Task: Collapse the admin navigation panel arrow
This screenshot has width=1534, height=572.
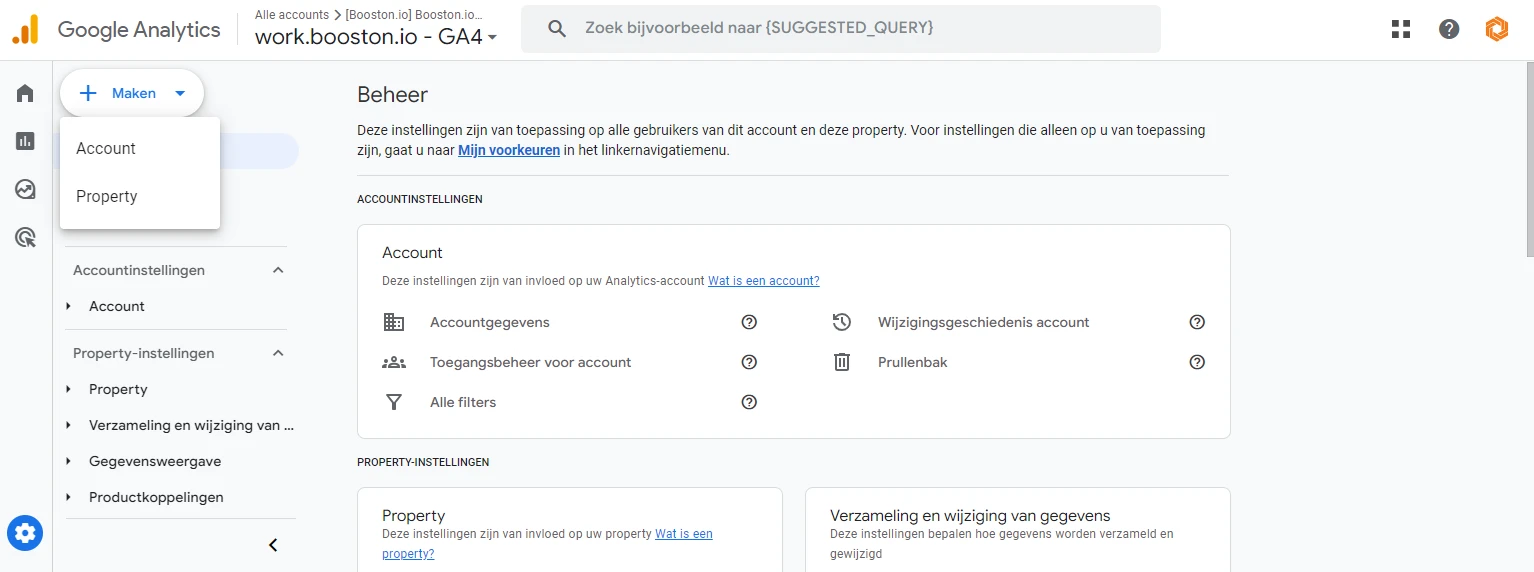Action: [272, 545]
